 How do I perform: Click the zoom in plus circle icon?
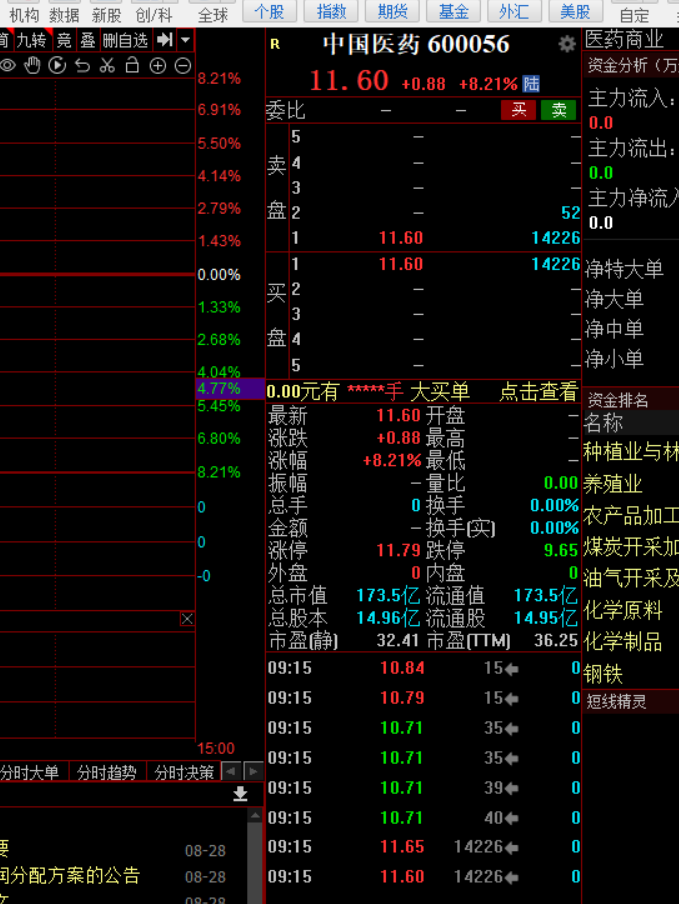[x=157, y=66]
